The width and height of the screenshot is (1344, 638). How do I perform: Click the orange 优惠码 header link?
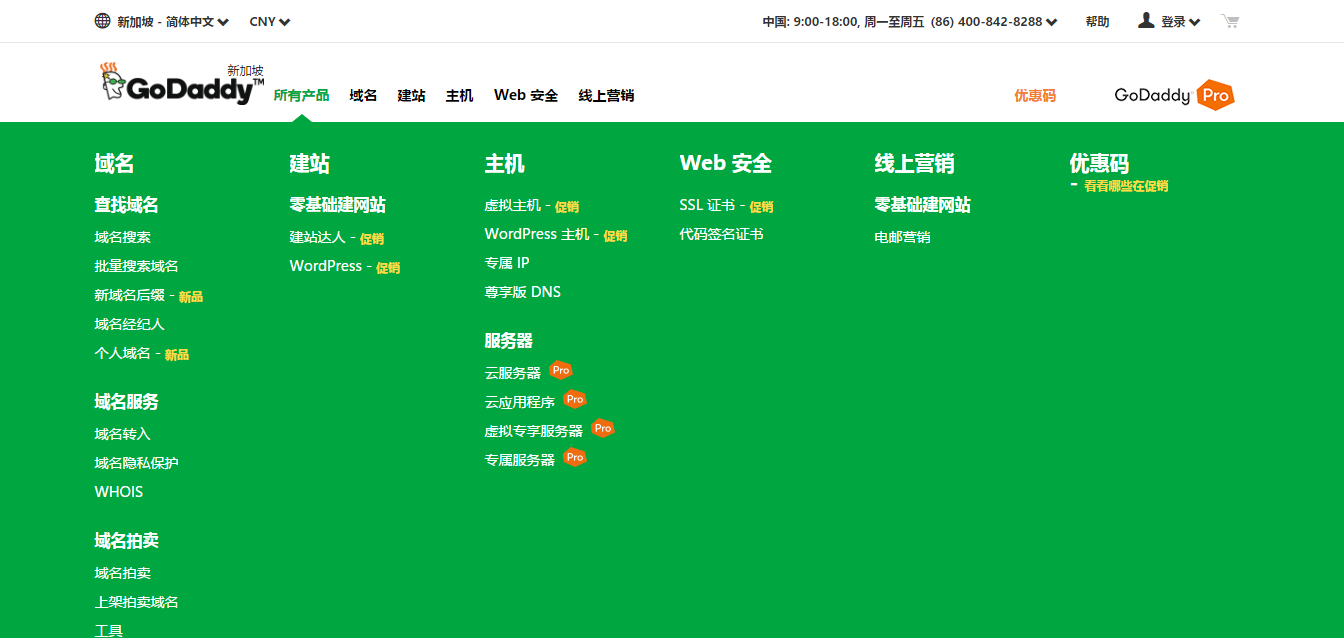click(x=1035, y=96)
